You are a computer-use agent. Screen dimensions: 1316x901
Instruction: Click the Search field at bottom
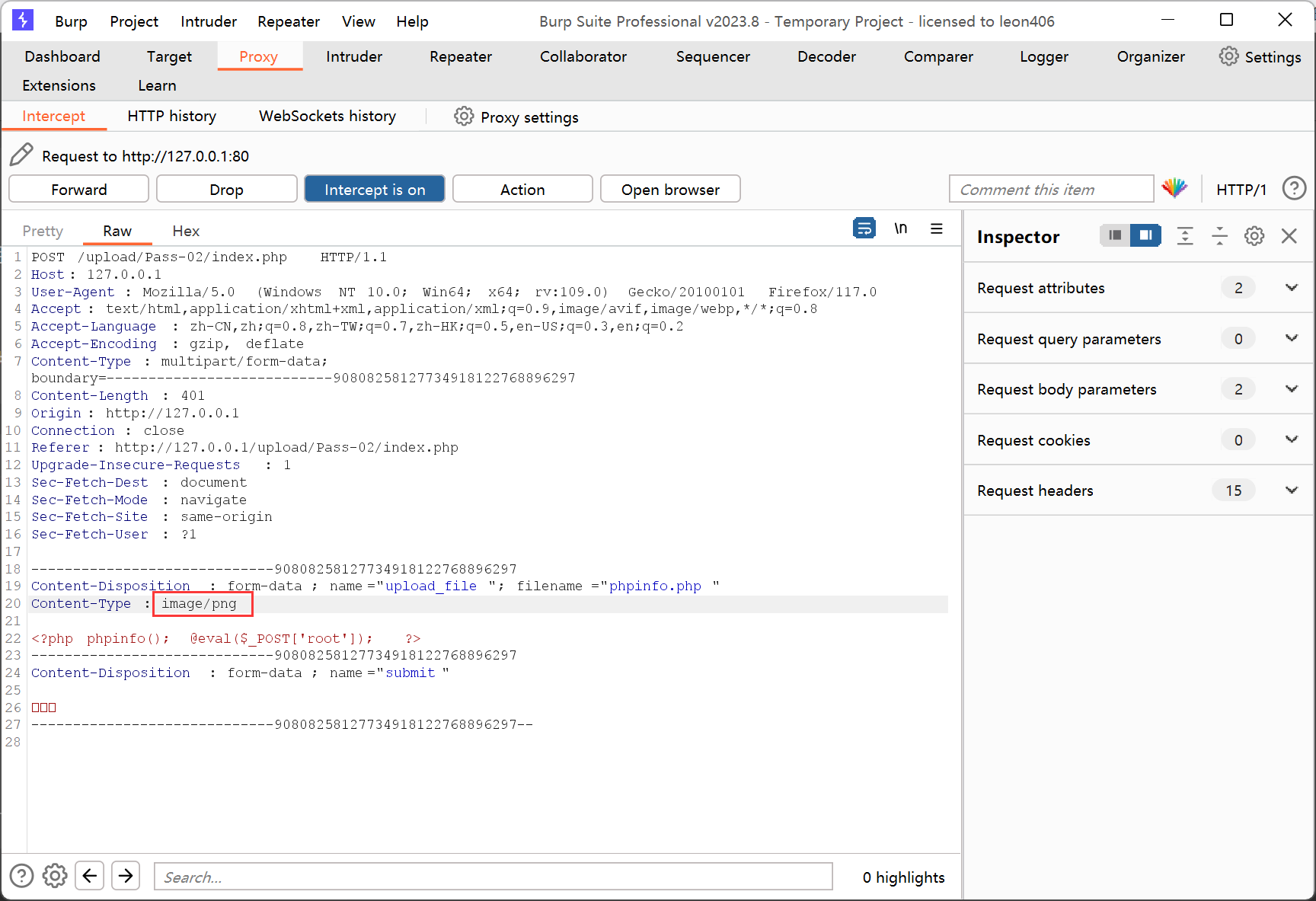click(493, 877)
